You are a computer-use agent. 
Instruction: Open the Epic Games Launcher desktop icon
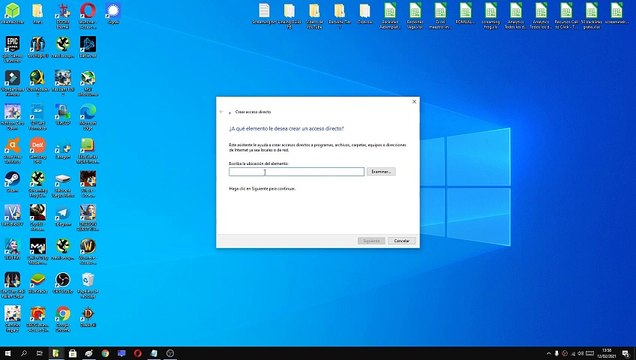tap(13, 49)
